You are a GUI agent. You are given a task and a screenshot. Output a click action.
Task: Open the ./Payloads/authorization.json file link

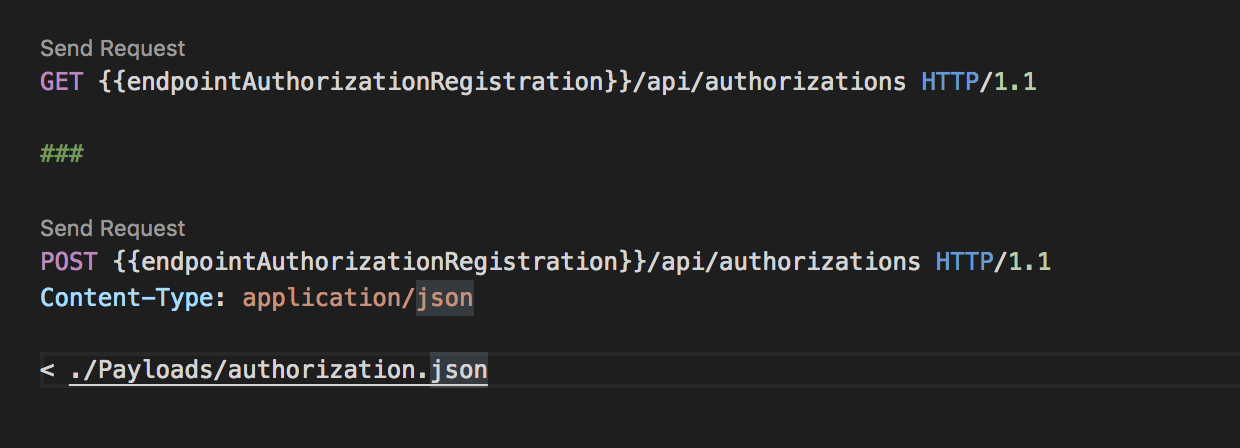pos(278,371)
